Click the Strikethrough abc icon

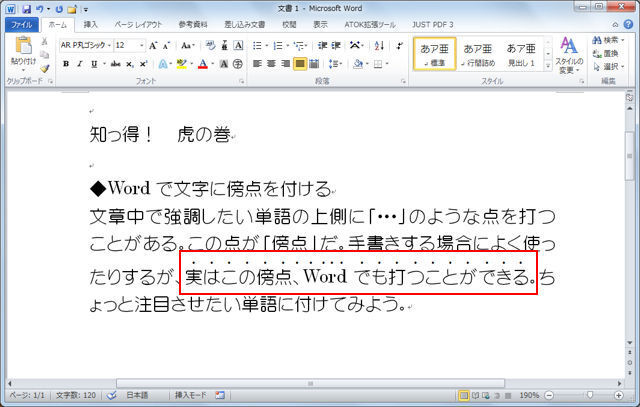click(x=116, y=64)
